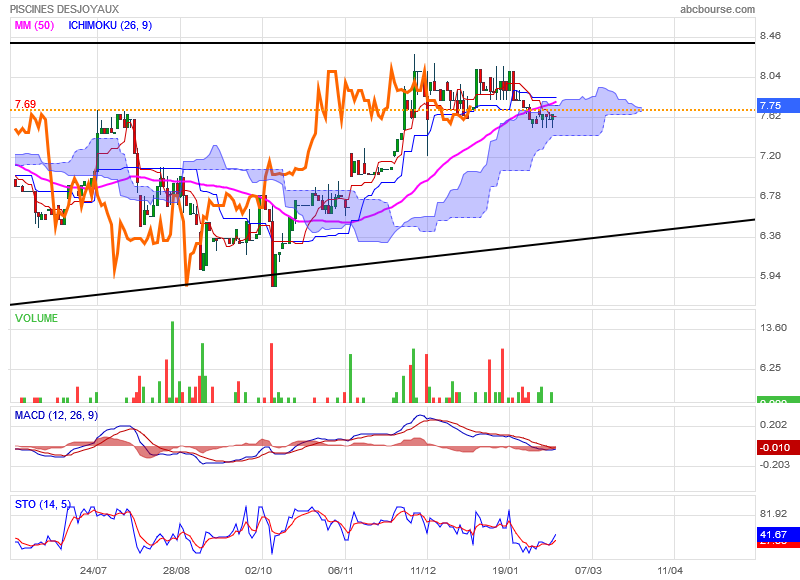Click the 13.60 volume axis value

pyautogui.click(x=773, y=327)
